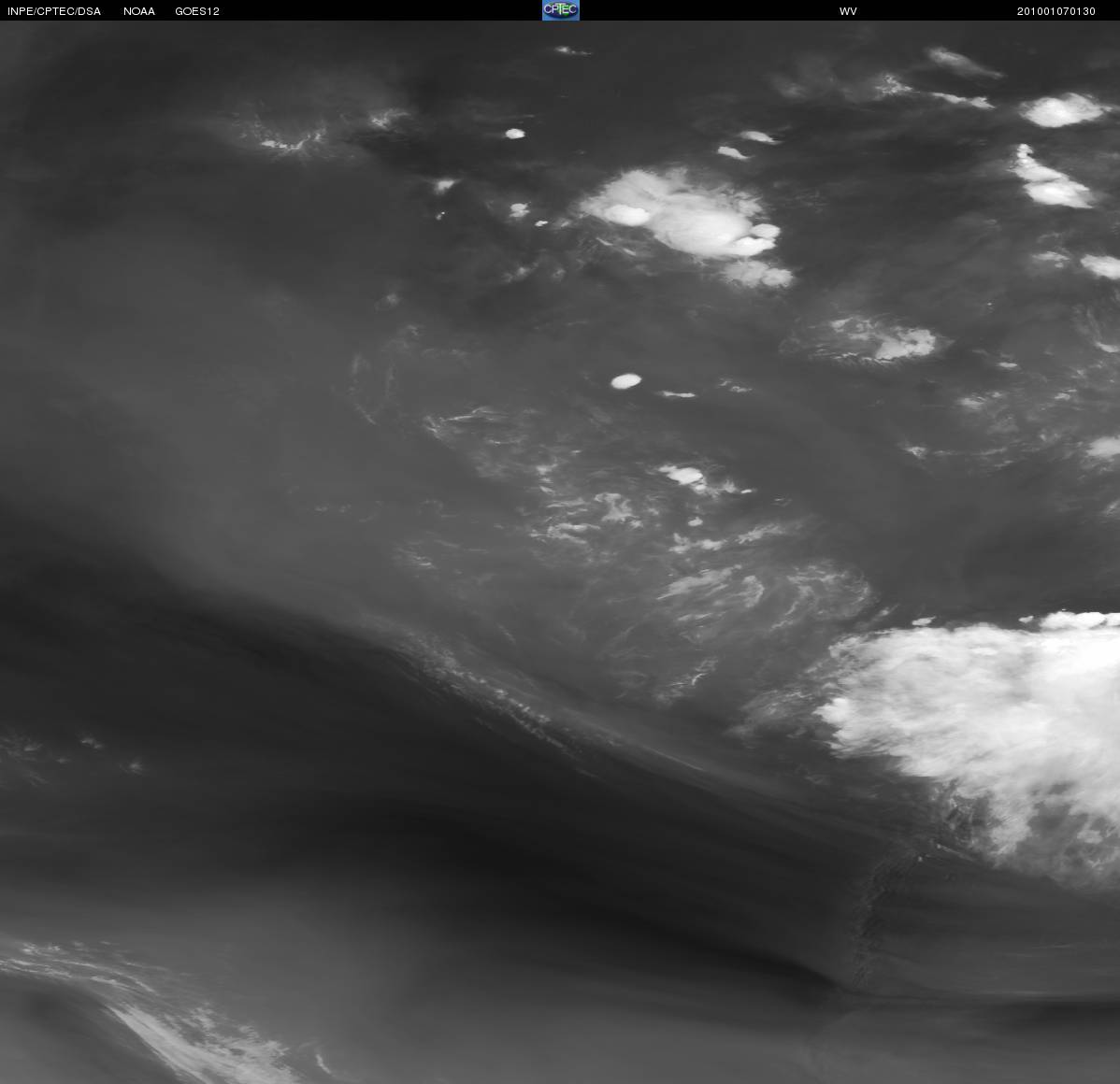Click the 201001070130 timestamp
The height and width of the screenshot is (1084, 1120).
[x=1056, y=11]
